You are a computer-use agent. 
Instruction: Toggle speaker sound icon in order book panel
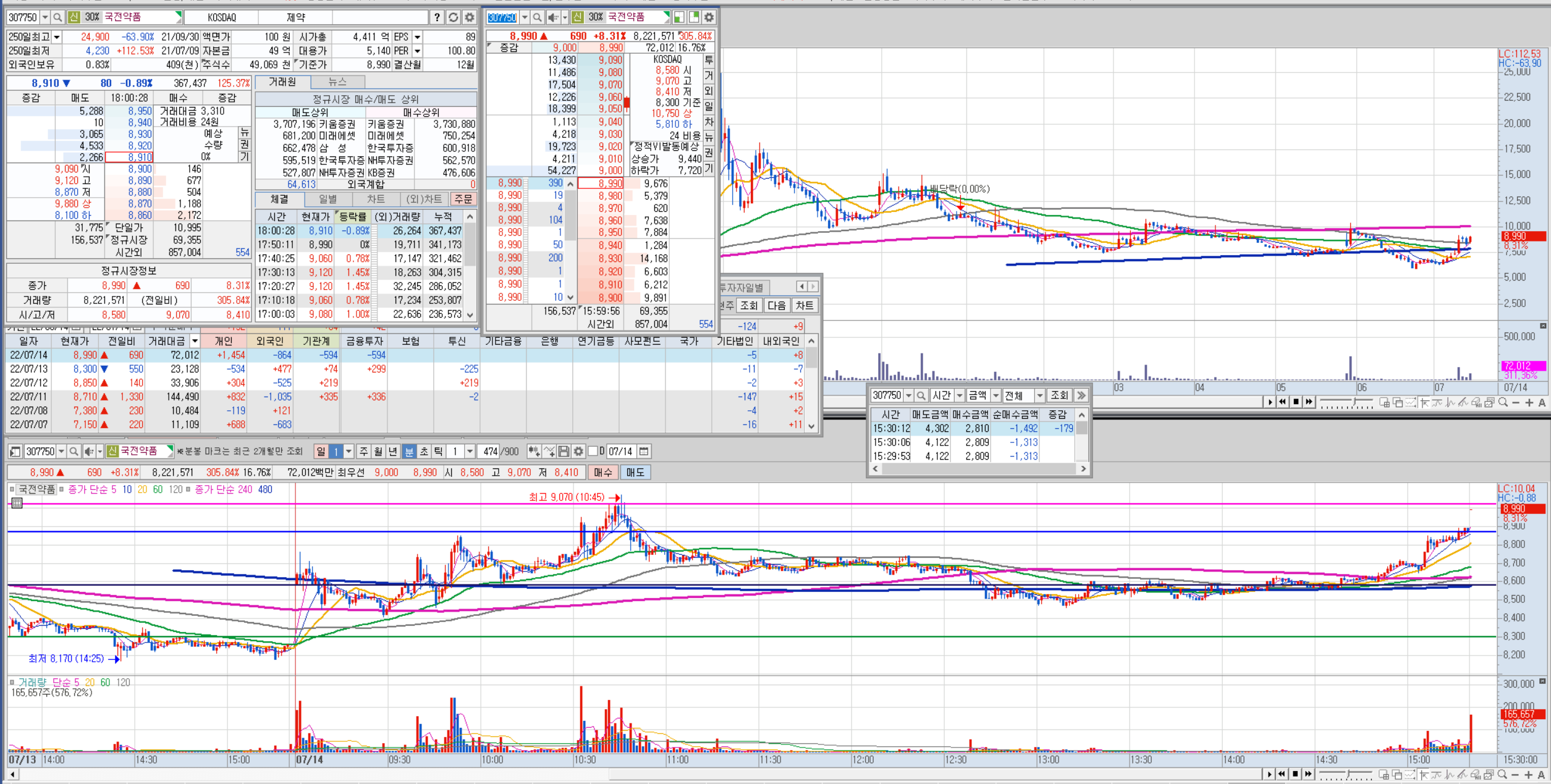pyautogui.click(x=552, y=17)
